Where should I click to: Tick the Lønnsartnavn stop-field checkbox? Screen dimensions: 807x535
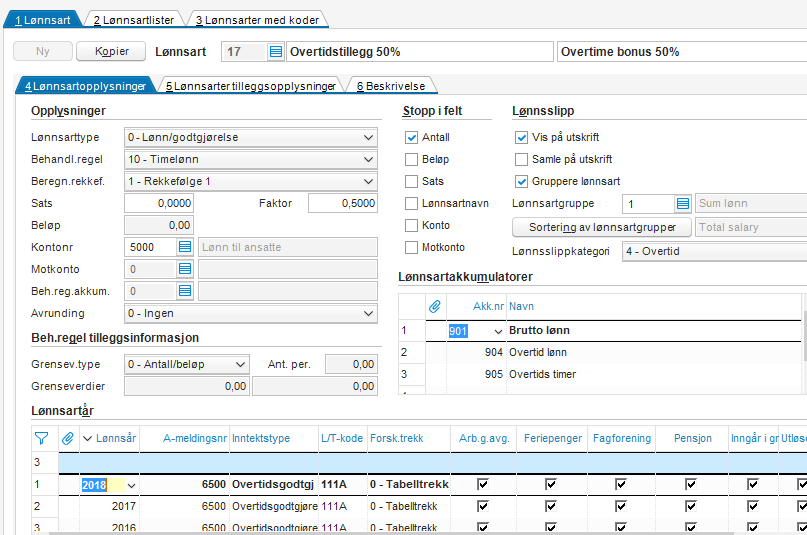411,203
